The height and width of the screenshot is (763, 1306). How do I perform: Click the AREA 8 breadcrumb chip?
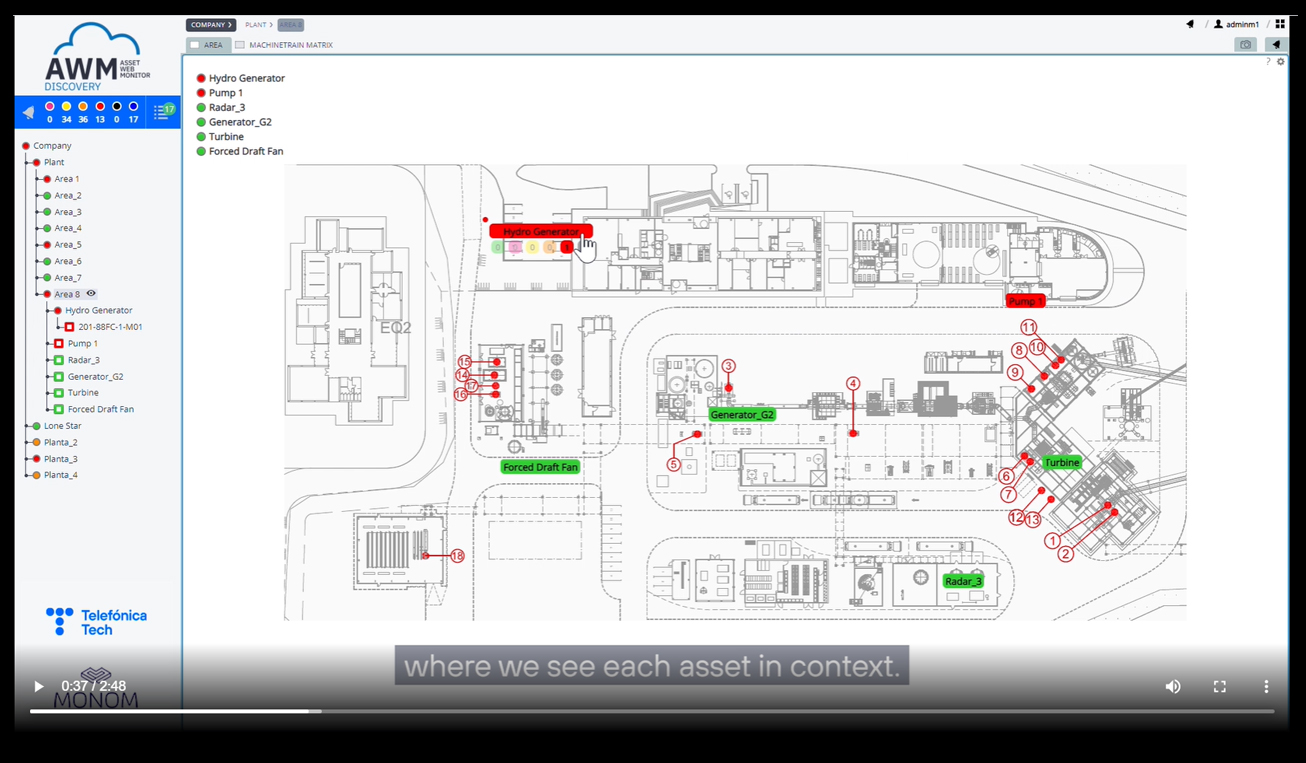click(290, 25)
